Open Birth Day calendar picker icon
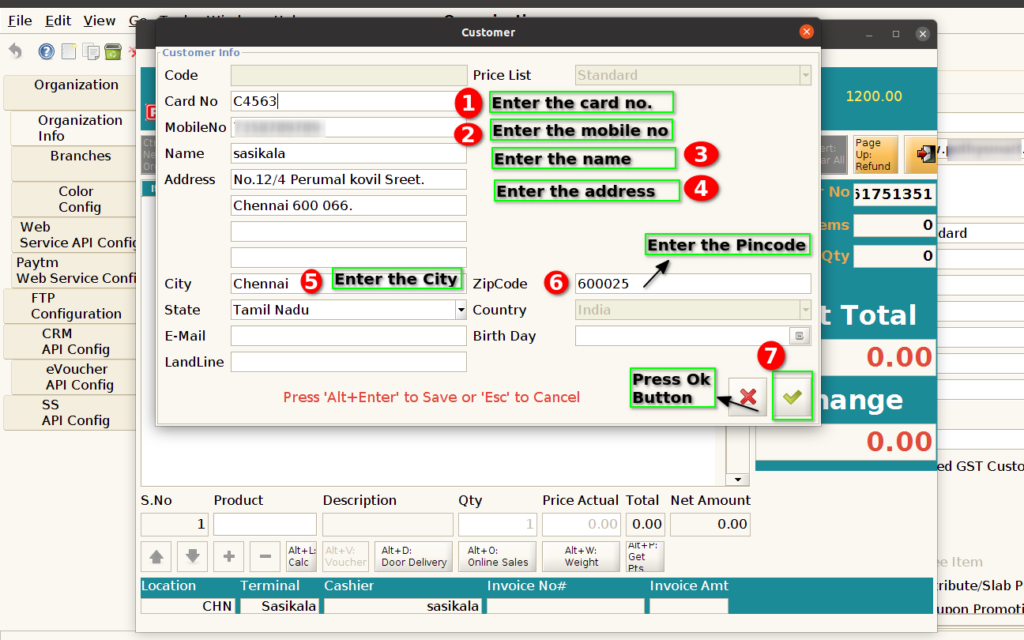The image size is (1024, 640). [x=799, y=336]
